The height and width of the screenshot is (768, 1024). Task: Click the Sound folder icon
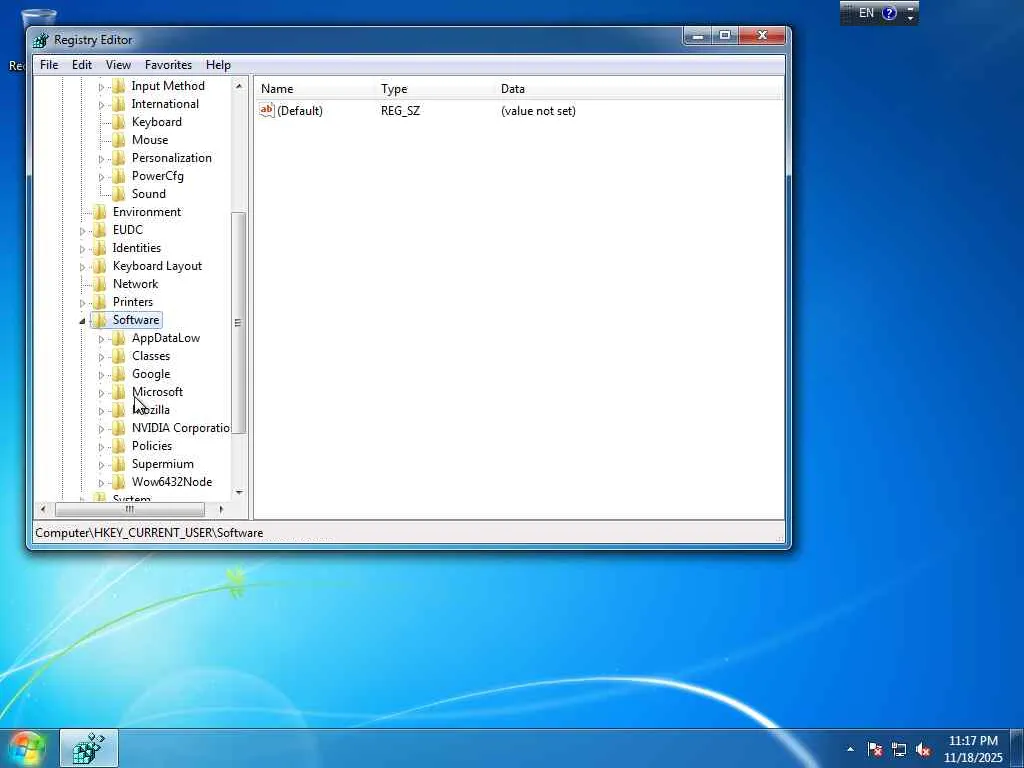(x=119, y=193)
